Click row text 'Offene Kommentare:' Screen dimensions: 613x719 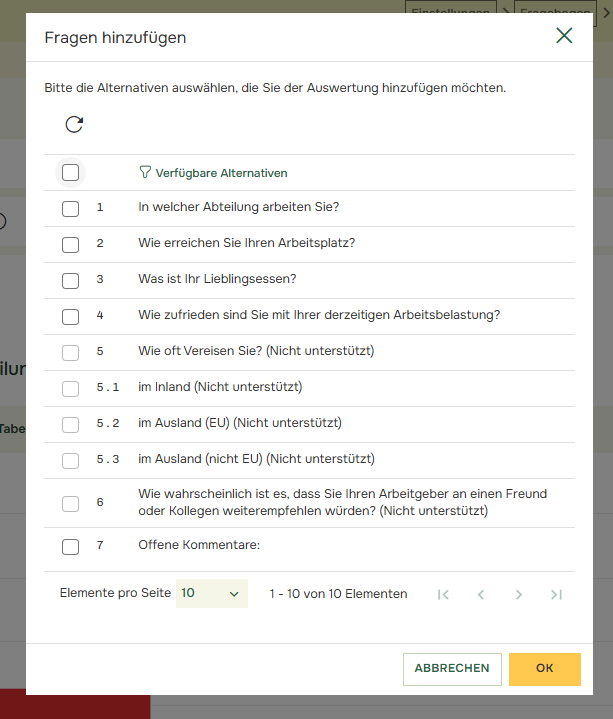tap(199, 546)
